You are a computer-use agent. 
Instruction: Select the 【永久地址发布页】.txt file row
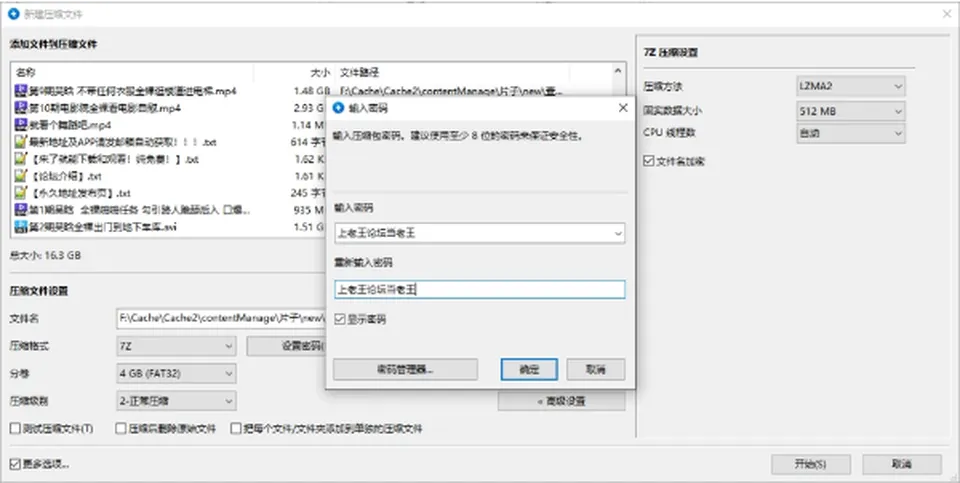[x=168, y=193]
